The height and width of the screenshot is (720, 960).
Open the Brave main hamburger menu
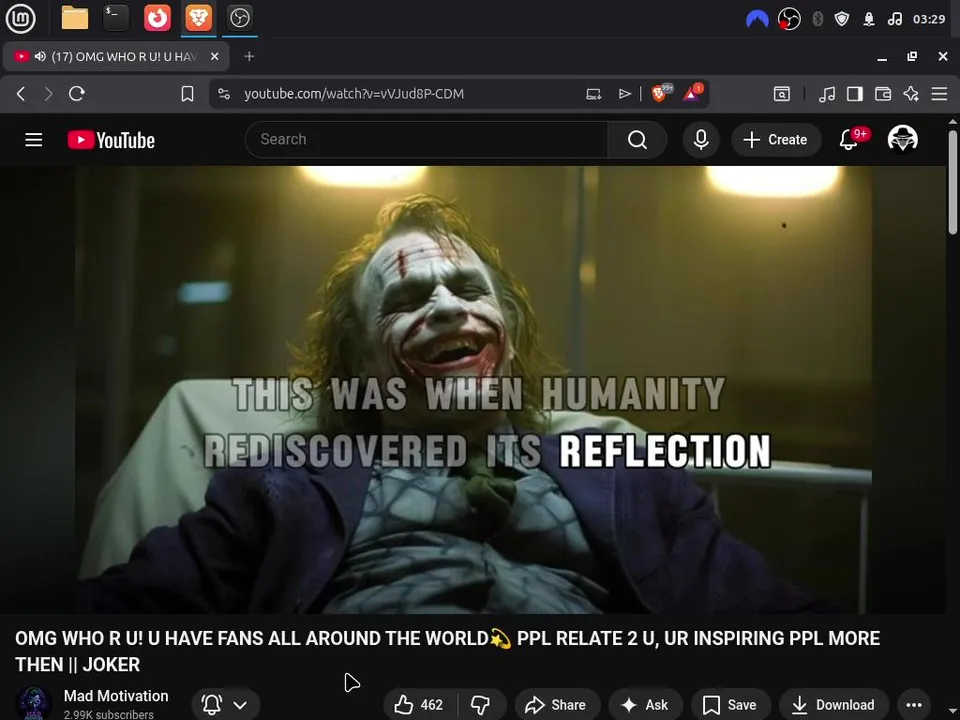[x=939, y=94]
